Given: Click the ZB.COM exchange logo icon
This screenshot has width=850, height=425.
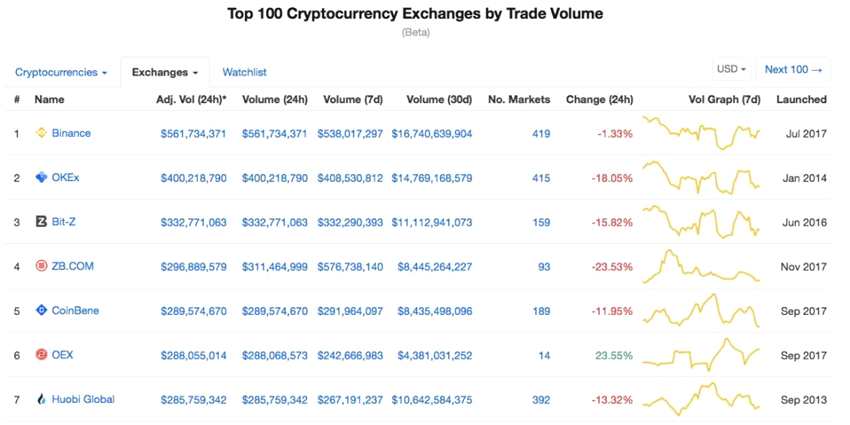Looking at the screenshot, I should coord(42,266).
